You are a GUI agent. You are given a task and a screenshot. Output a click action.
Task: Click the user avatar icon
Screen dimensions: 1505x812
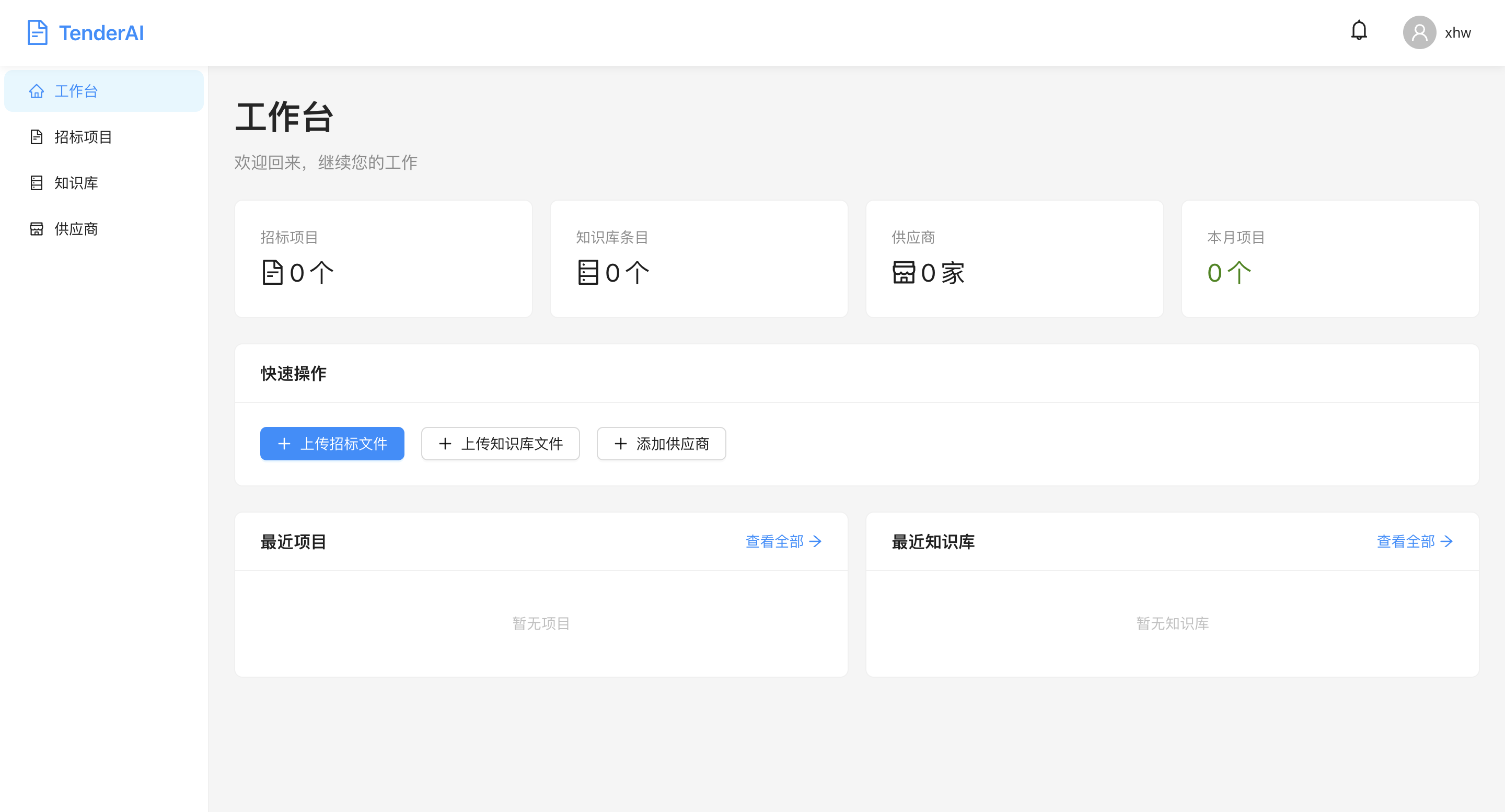(x=1419, y=33)
